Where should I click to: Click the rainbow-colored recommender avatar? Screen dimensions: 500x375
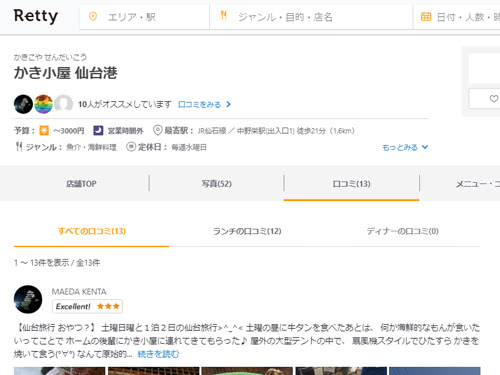pyautogui.click(x=43, y=104)
